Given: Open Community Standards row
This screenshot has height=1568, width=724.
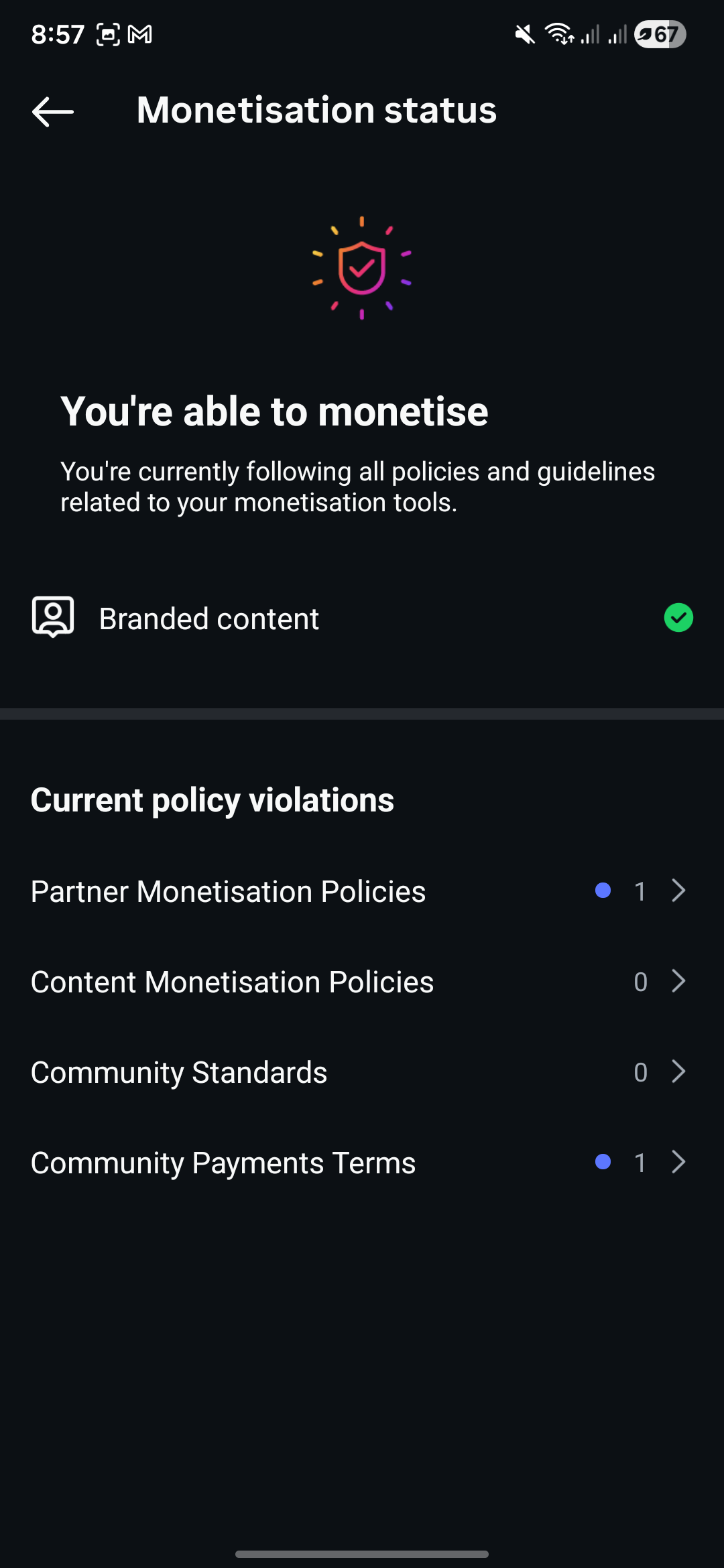Looking at the screenshot, I should (179, 1073).
